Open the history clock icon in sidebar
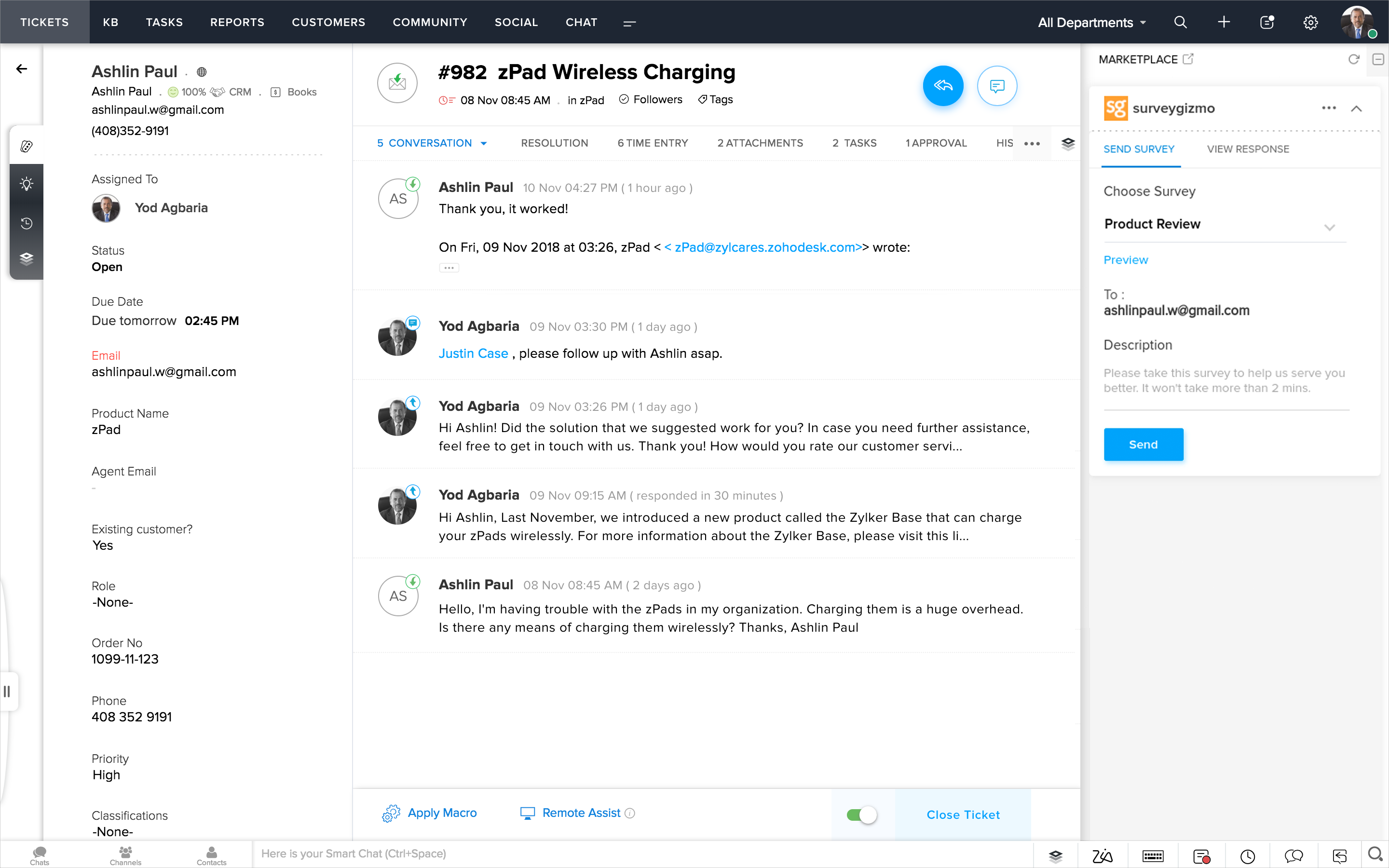Screen dimensions: 1389x868 tap(27, 223)
